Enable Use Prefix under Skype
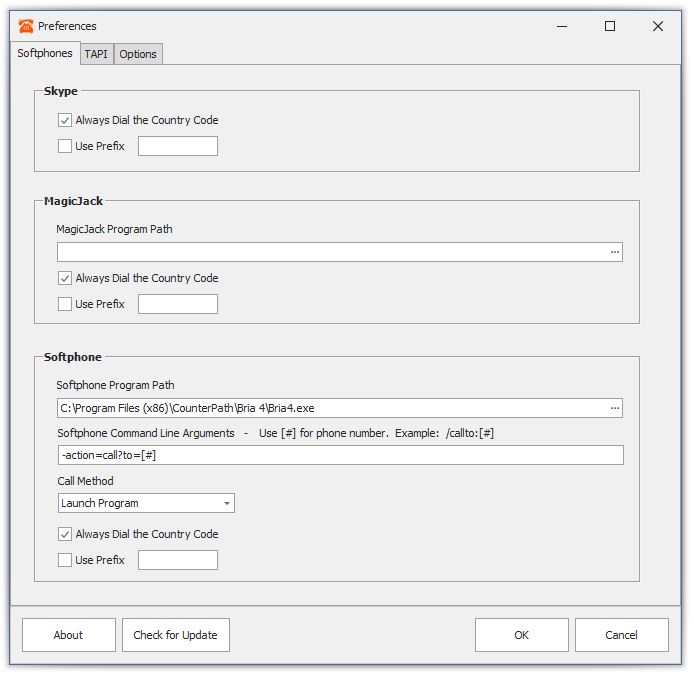Image resolution: width=693 pixels, height=676 pixels. 65,146
